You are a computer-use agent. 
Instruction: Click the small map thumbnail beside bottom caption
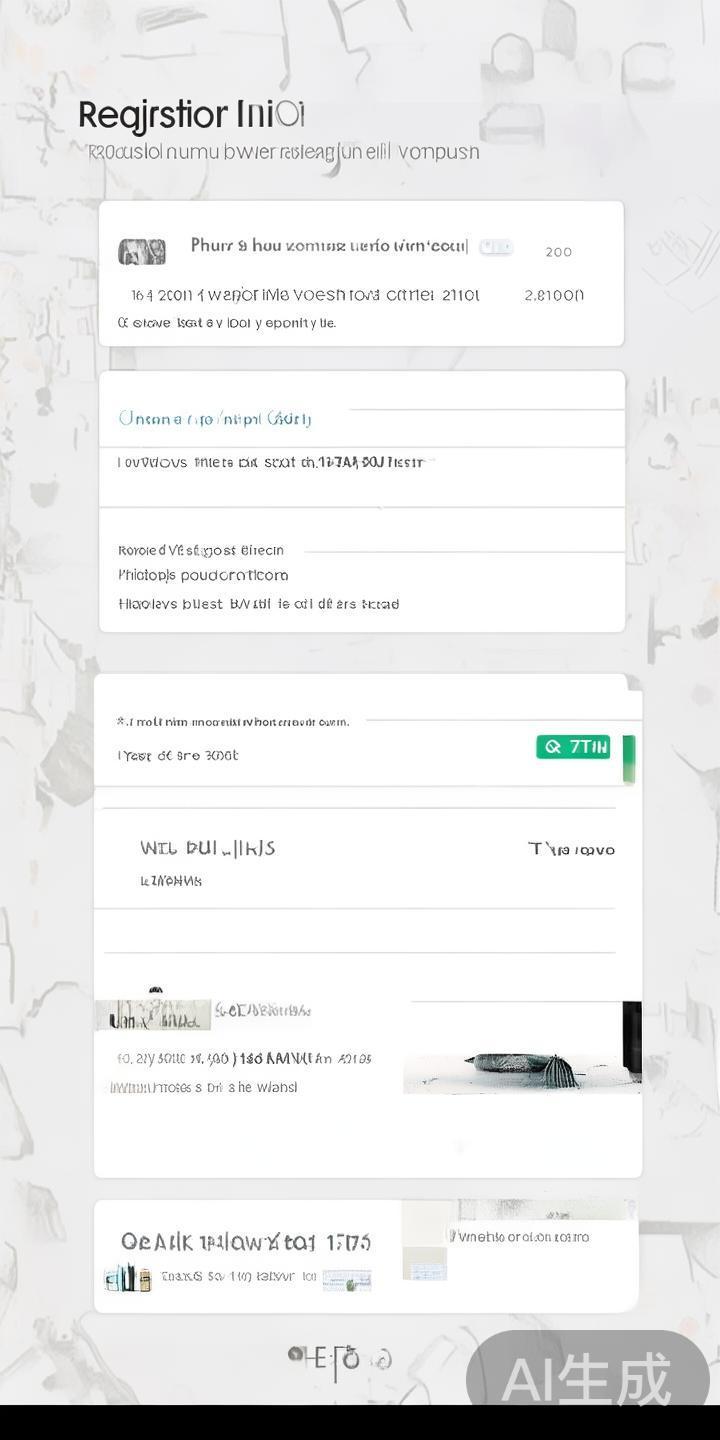(347, 1280)
